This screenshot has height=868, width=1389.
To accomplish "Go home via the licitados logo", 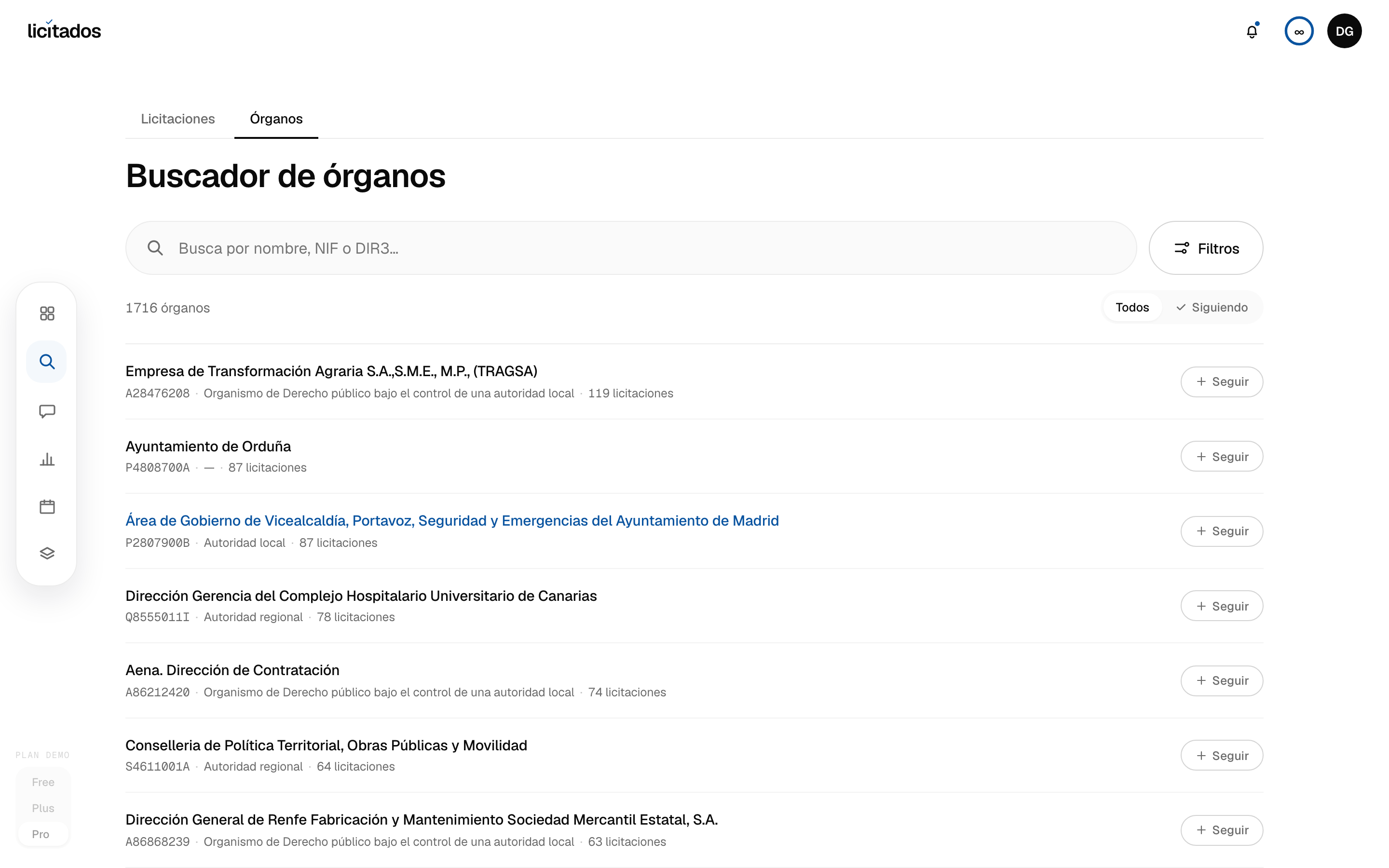I will (x=64, y=30).
